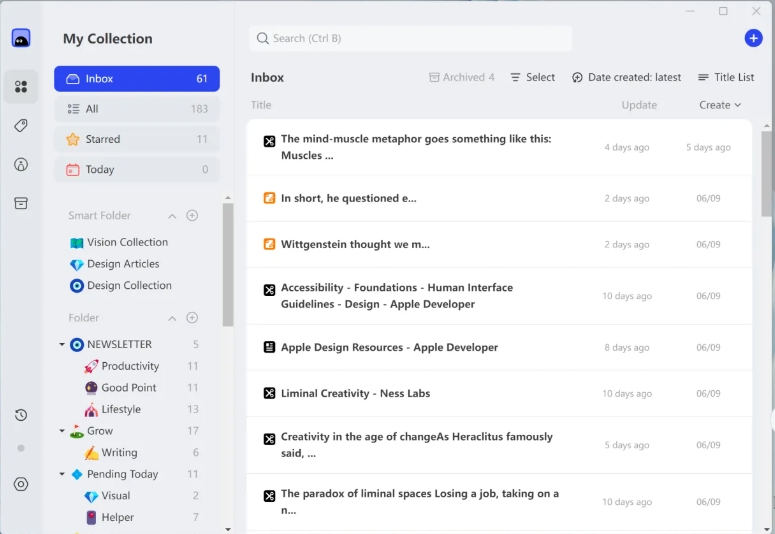This screenshot has width=775, height=534.
Task: Click the Design Articles diamond icon
Action: pos(77,265)
